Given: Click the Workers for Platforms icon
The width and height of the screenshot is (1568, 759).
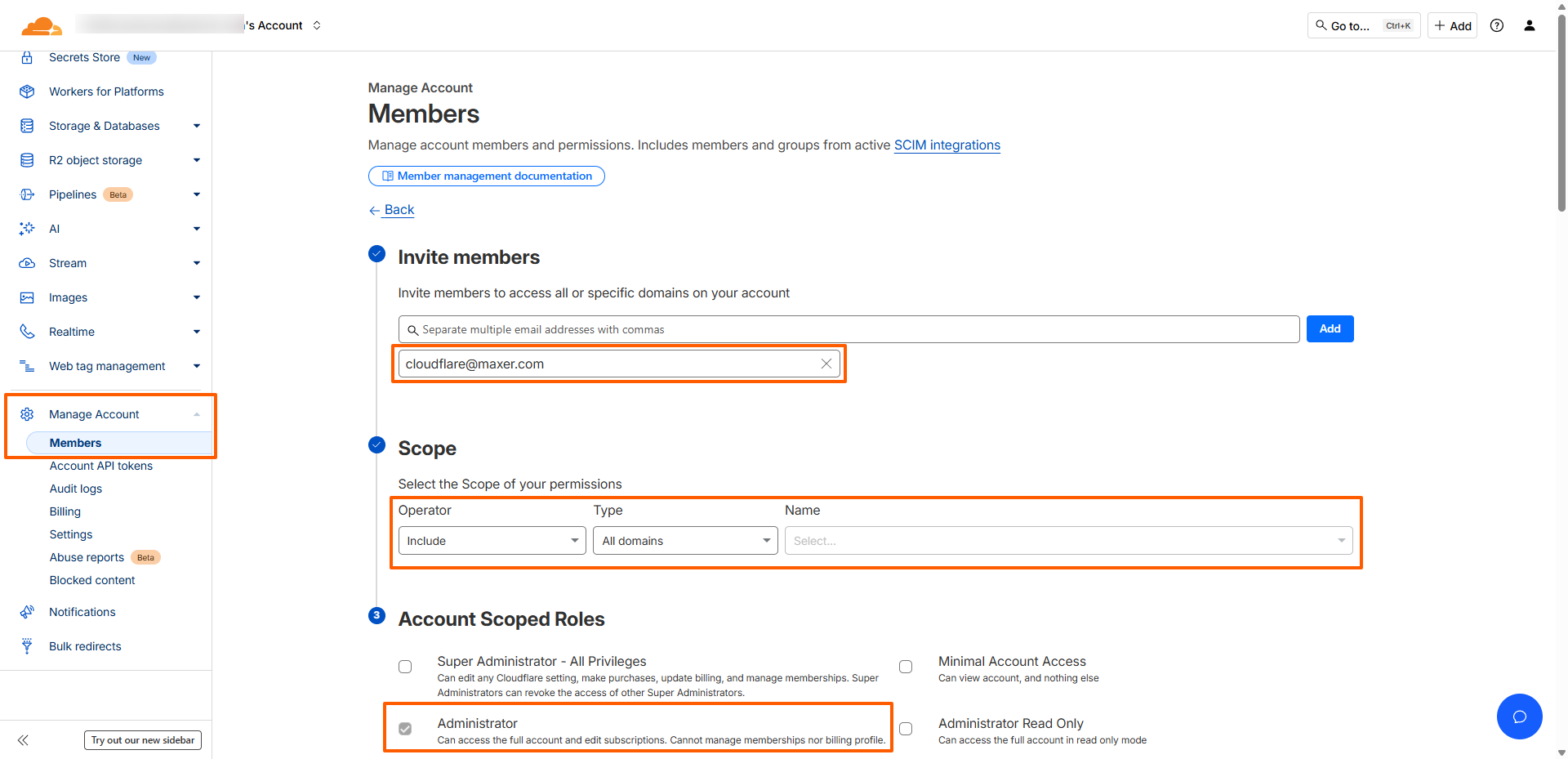Looking at the screenshot, I should pyautogui.click(x=27, y=92).
